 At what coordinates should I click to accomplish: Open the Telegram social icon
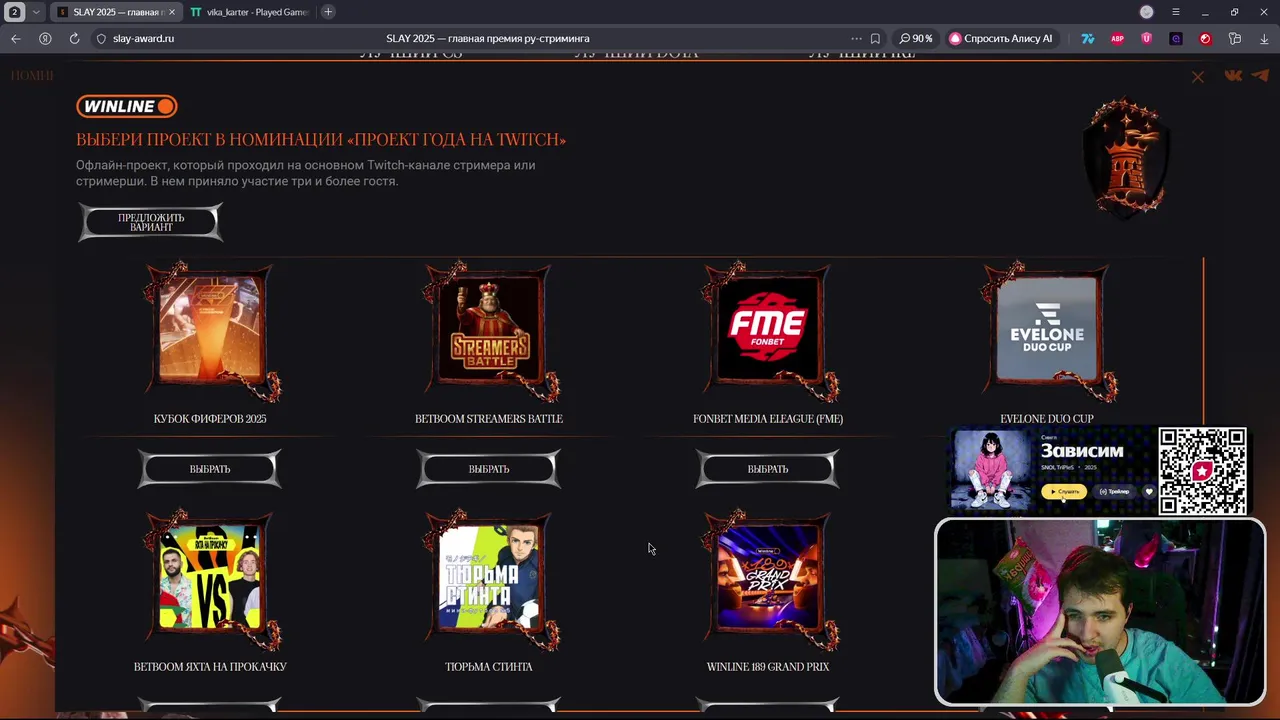[1260, 76]
